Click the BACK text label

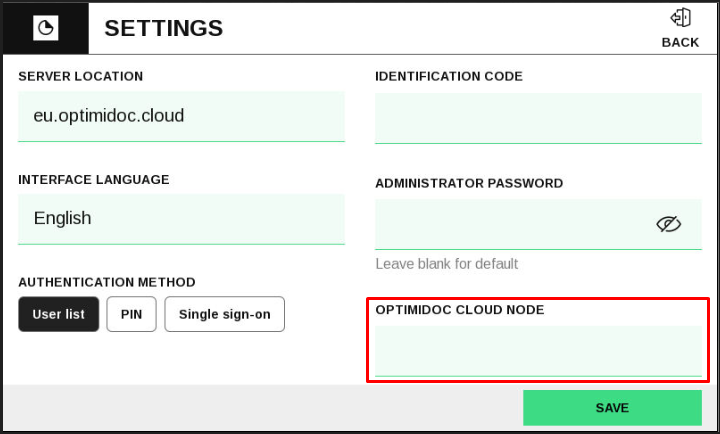point(681,42)
